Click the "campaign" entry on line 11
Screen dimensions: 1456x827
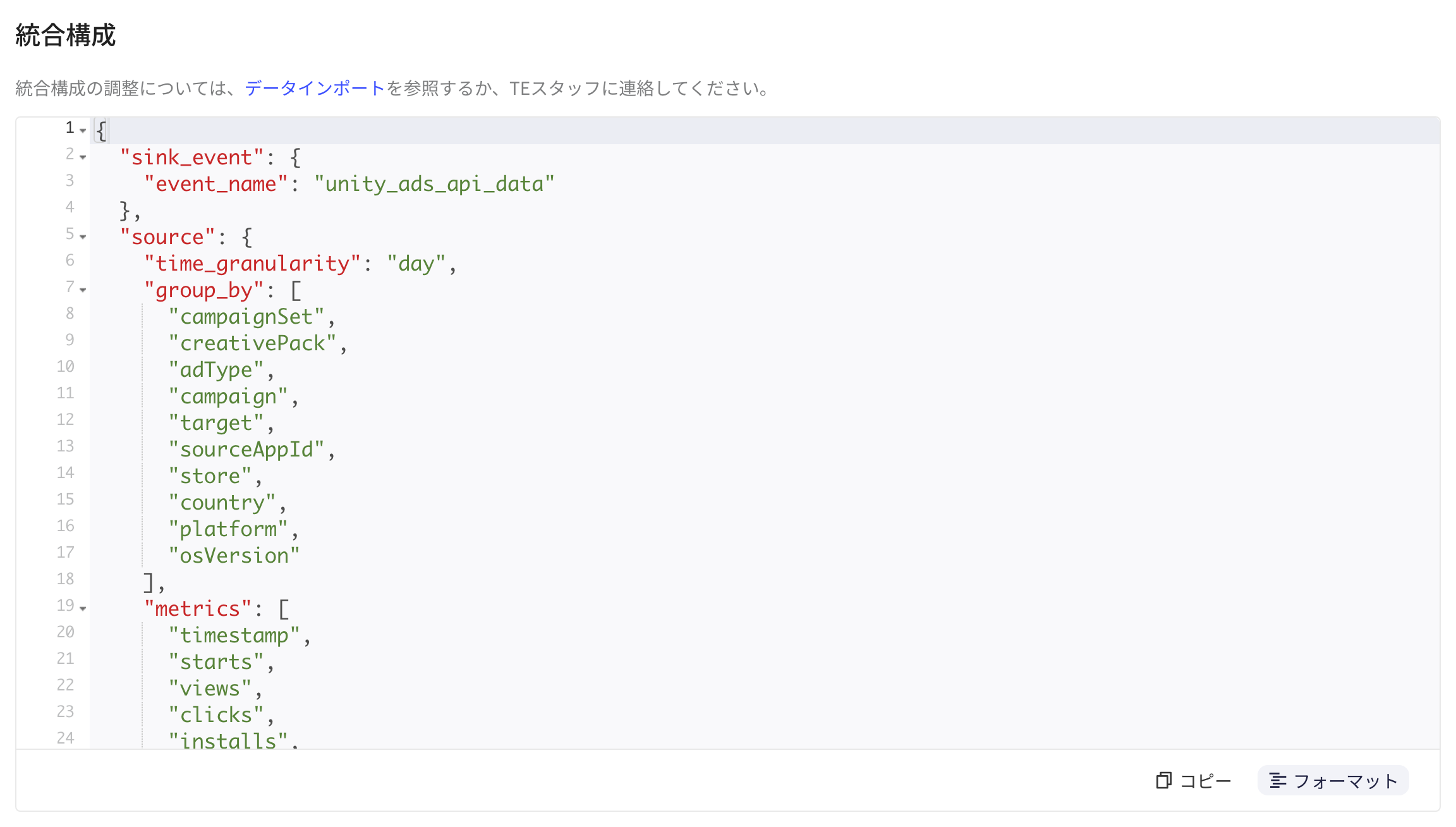(228, 396)
